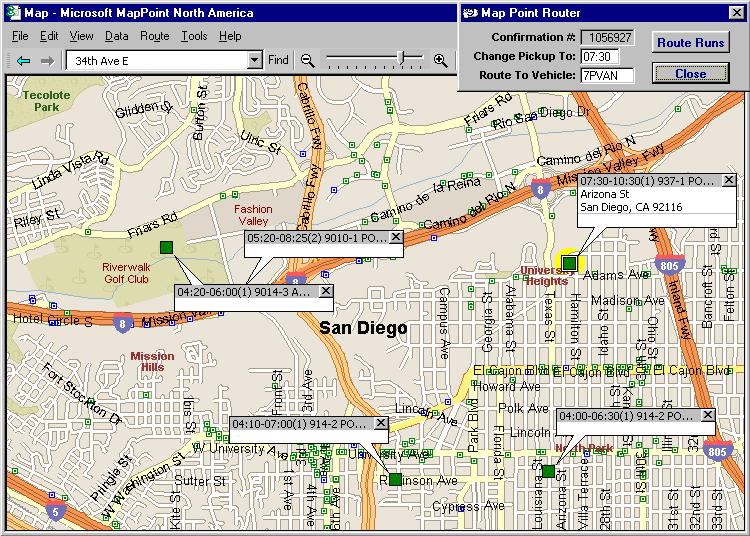The image size is (750, 536).
Task: Click the Riverwalk Golf Club label
Action: tap(126, 273)
